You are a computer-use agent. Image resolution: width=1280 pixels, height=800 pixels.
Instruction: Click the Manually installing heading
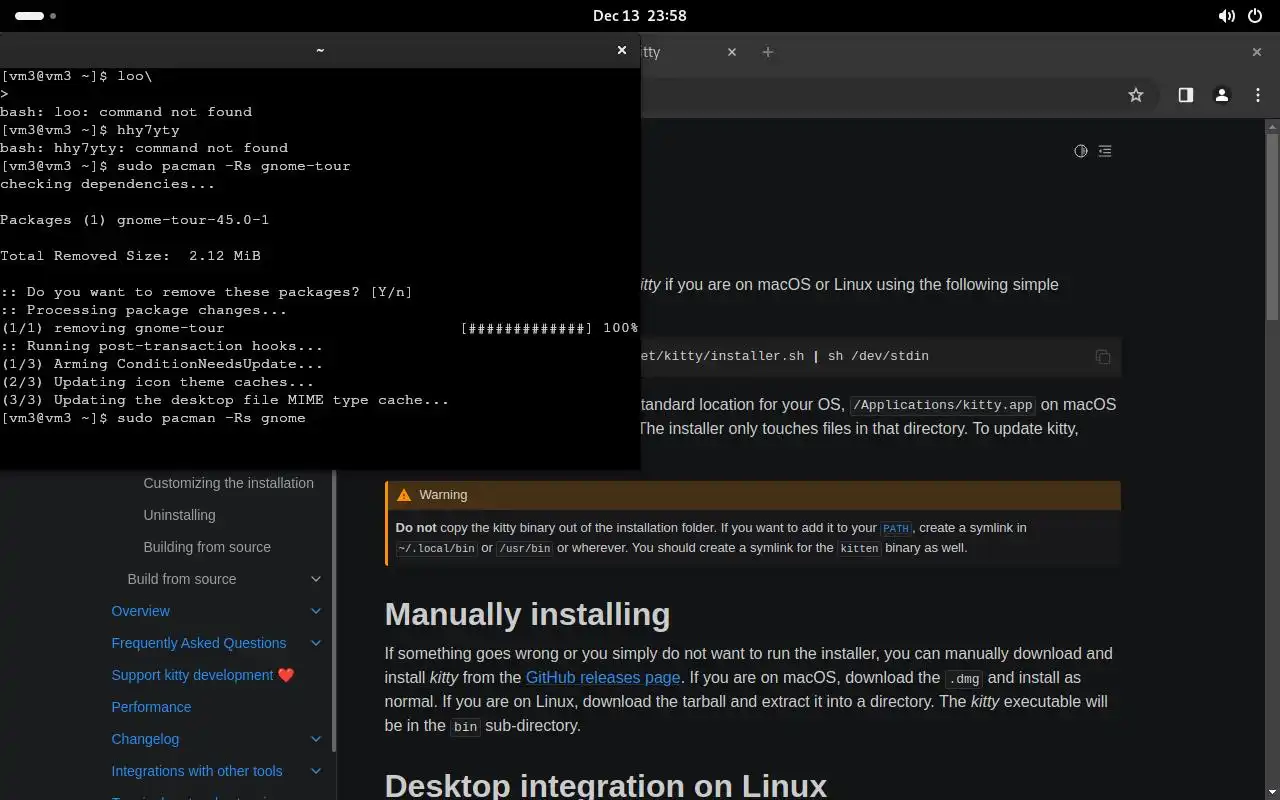coord(527,613)
